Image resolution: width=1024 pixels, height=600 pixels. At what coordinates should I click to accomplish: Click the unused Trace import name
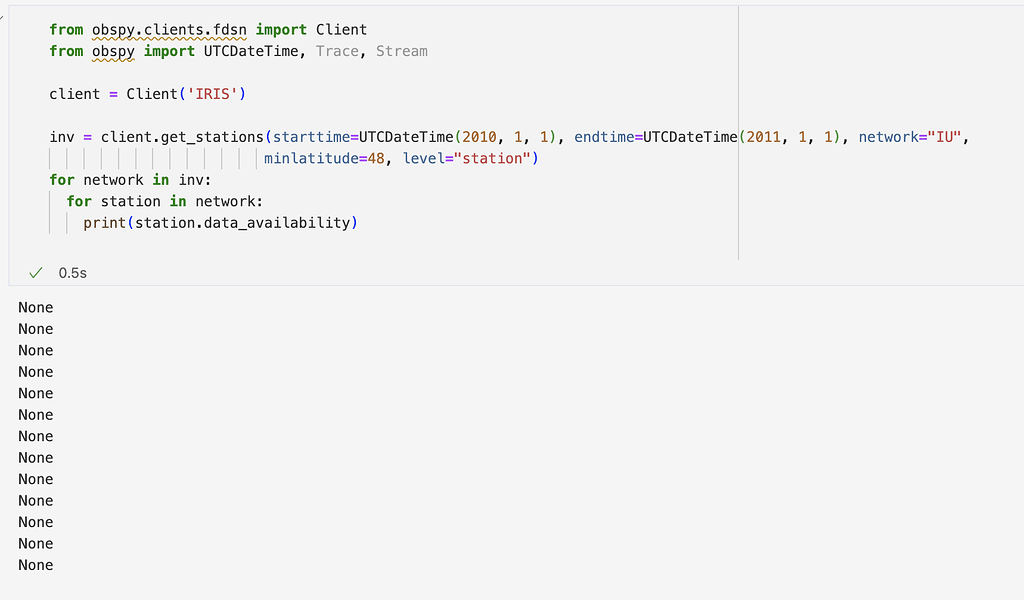tap(337, 51)
